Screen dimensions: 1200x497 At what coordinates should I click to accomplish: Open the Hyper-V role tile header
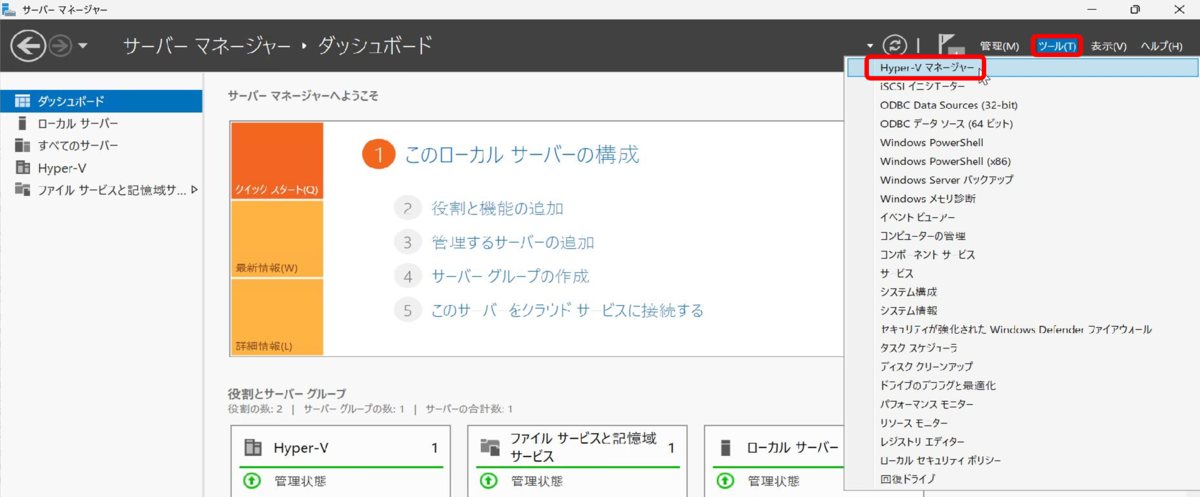(340, 448)
